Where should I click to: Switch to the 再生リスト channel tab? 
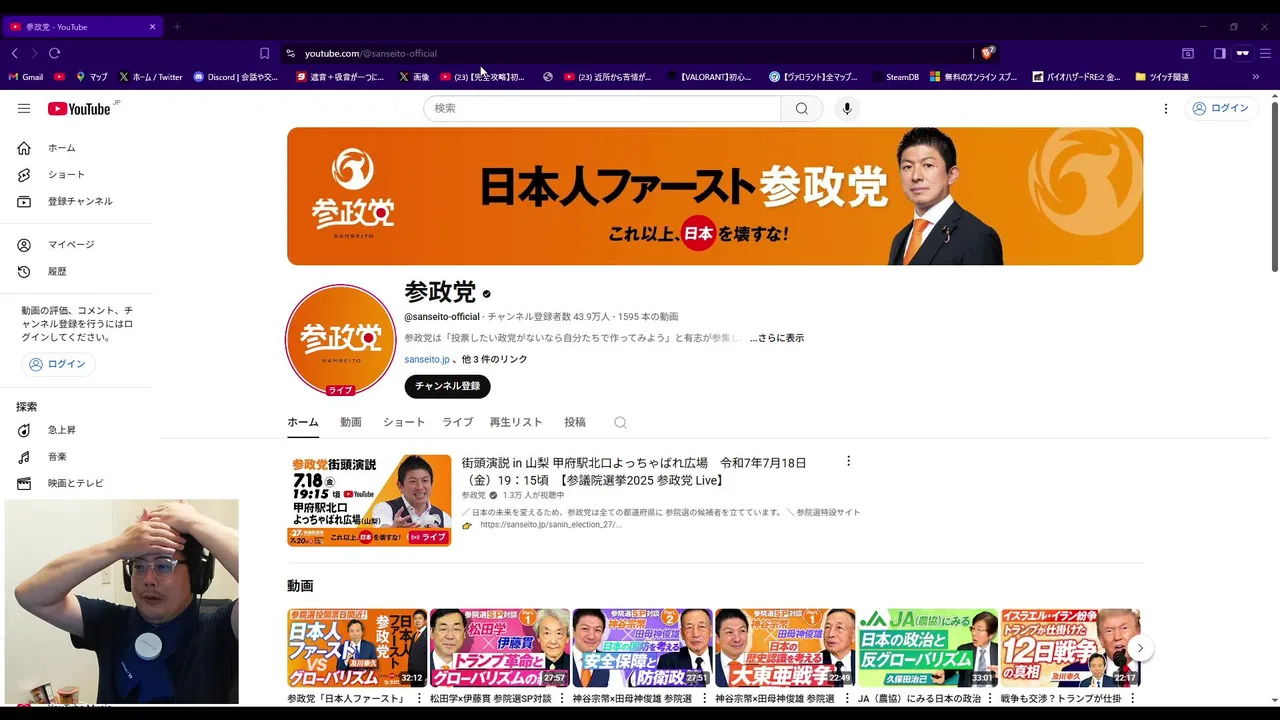(x=516, y=422)
